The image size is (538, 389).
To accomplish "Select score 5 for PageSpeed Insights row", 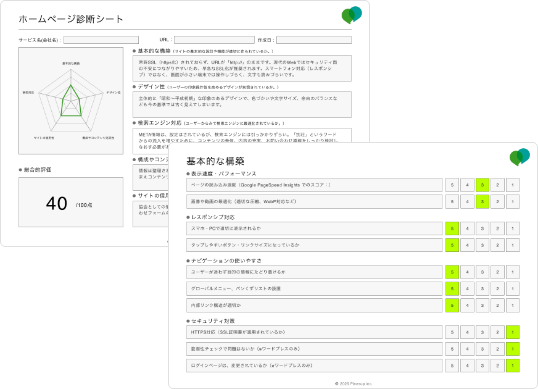I will 452,185.
